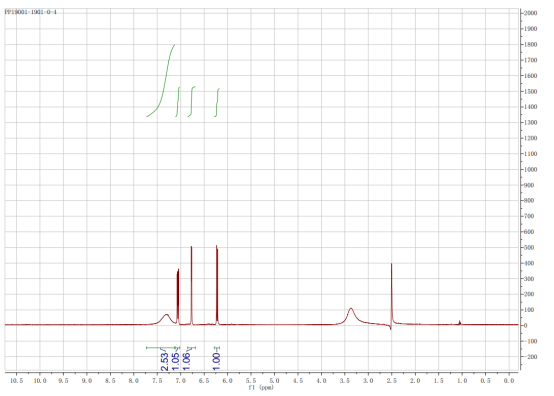Click the spectrum title text at top left
The image size is (554, 396).
click(30, 12)
